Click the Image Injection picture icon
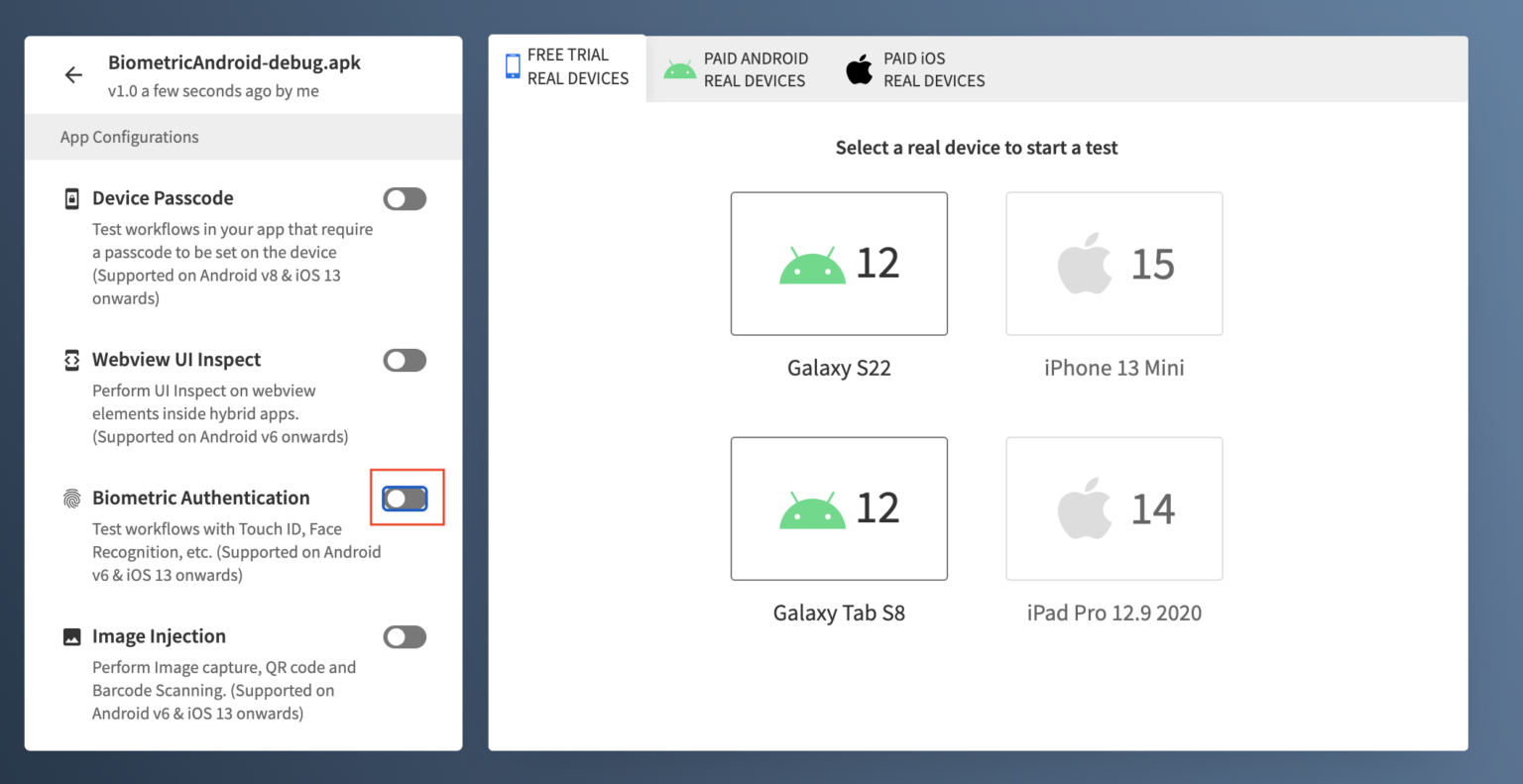Screen dimensions: 1523x784 [71, 636]
